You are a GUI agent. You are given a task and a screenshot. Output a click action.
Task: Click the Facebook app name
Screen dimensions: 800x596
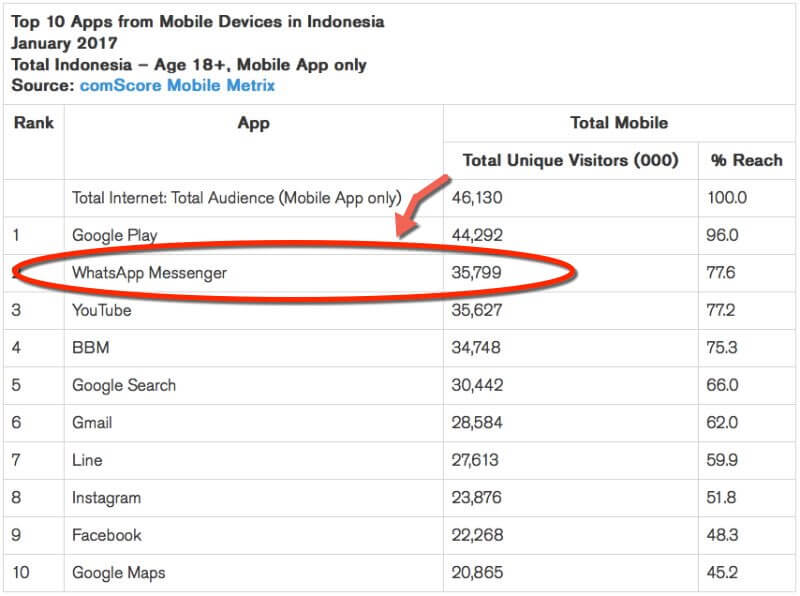coord(106,535)
